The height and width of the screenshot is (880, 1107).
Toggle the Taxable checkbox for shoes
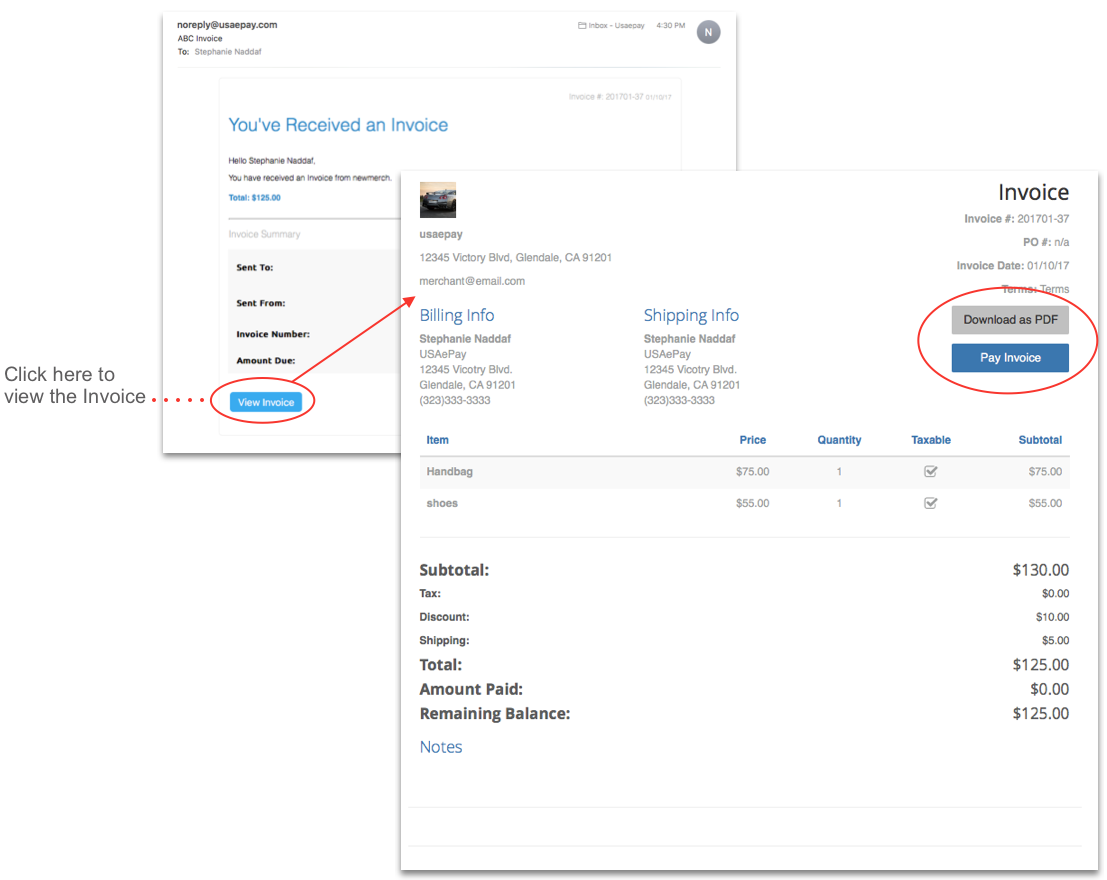[x=930, y=503]
